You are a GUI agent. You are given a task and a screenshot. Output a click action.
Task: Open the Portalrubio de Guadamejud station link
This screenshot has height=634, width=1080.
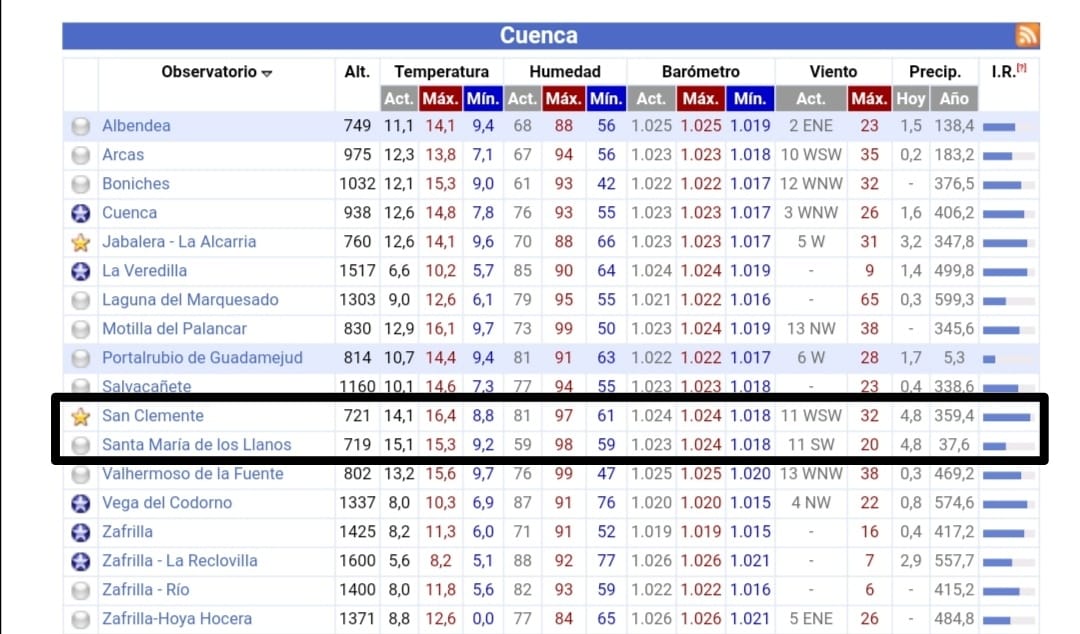tap(202, 358)
